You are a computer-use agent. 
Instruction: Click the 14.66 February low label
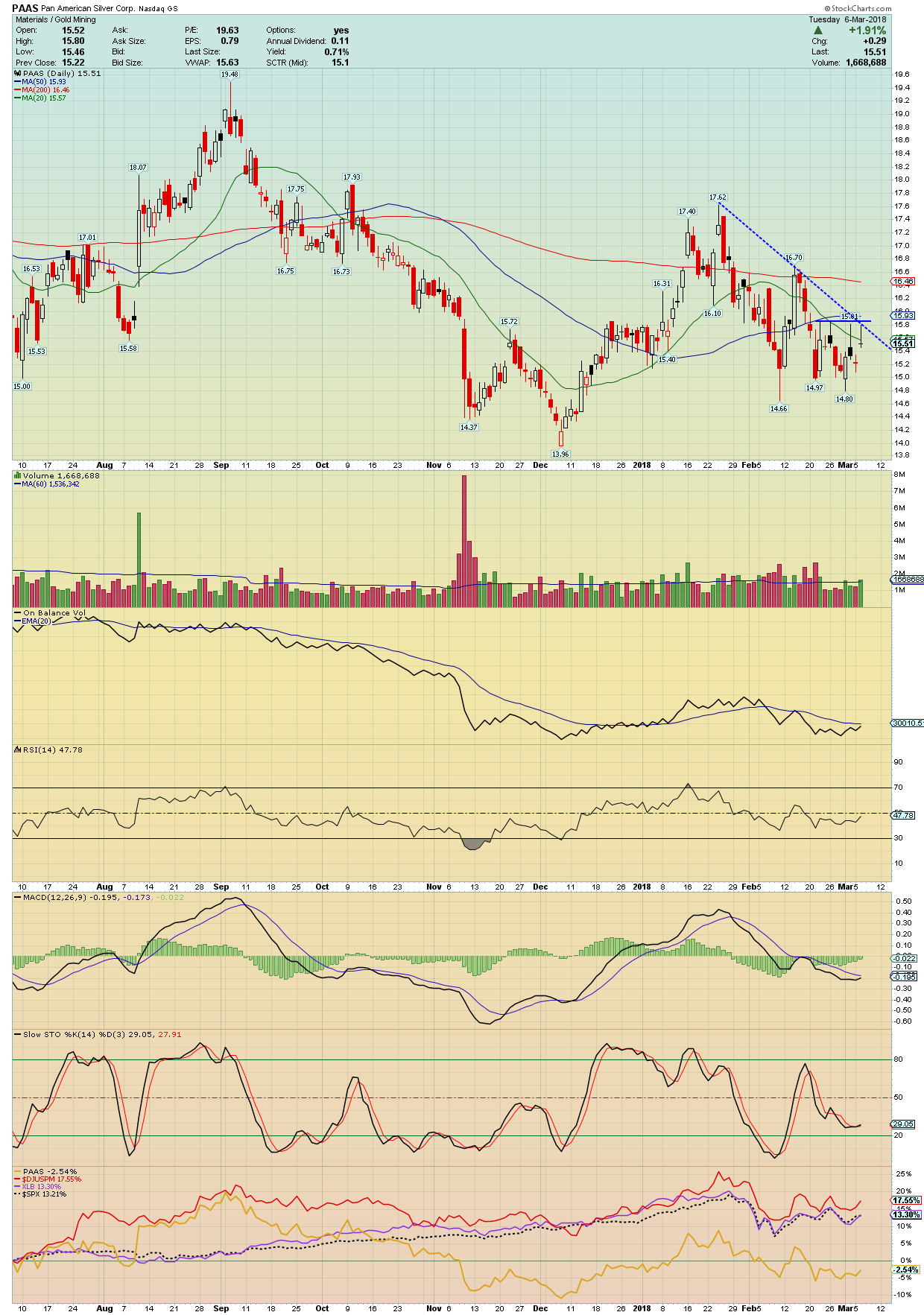pos(779,408)
